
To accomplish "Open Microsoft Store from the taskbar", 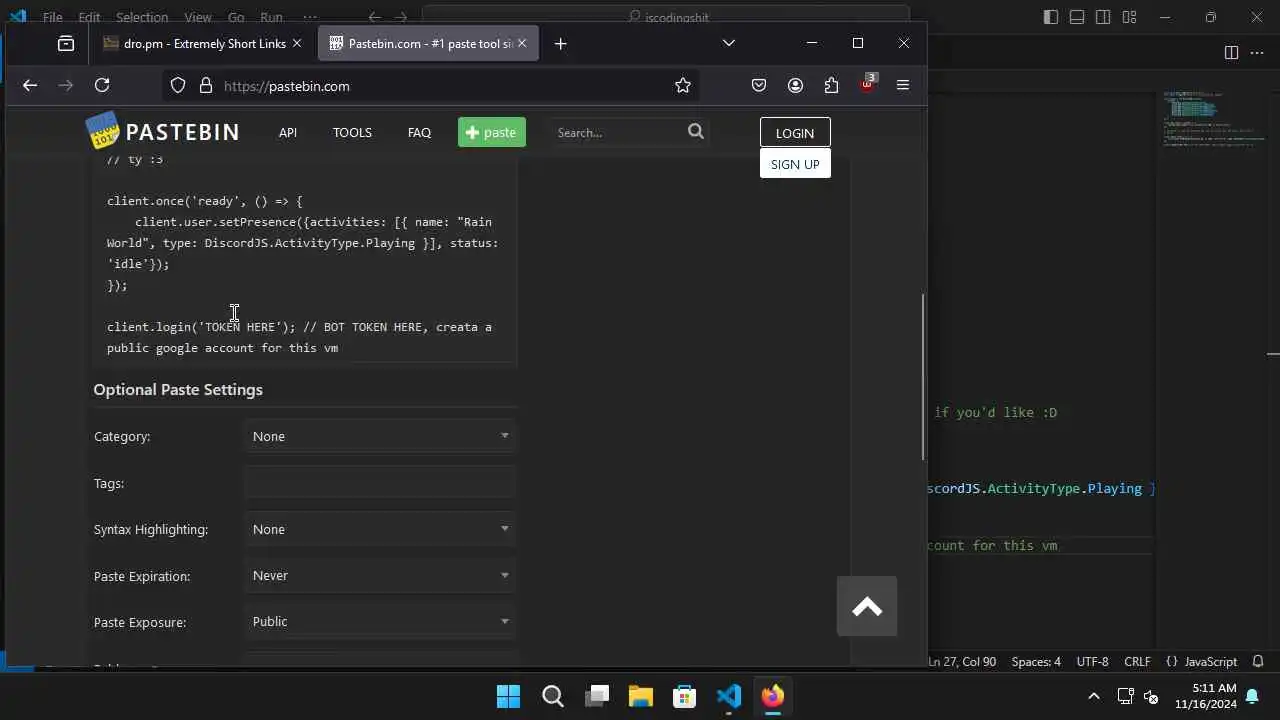I will tap(685, 696).
